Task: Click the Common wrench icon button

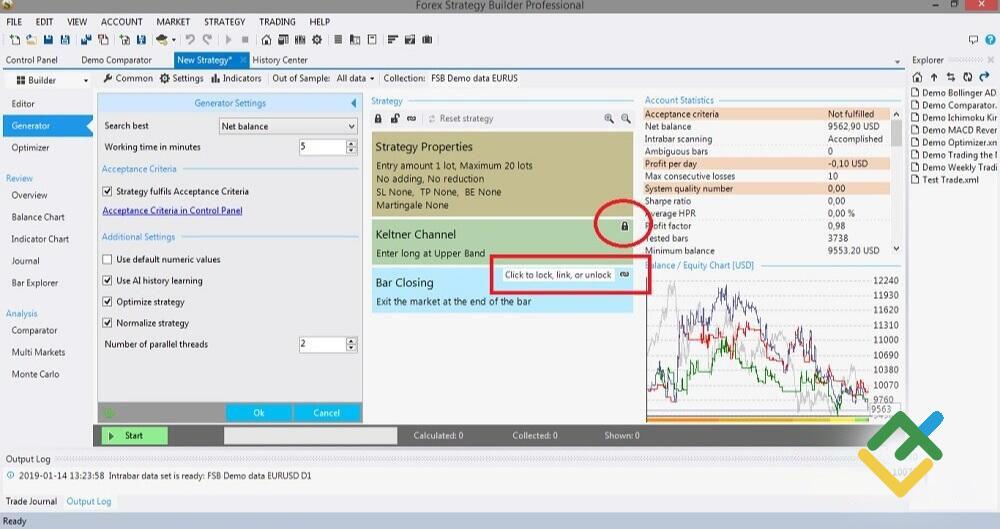Action: [x=127, y=78]
